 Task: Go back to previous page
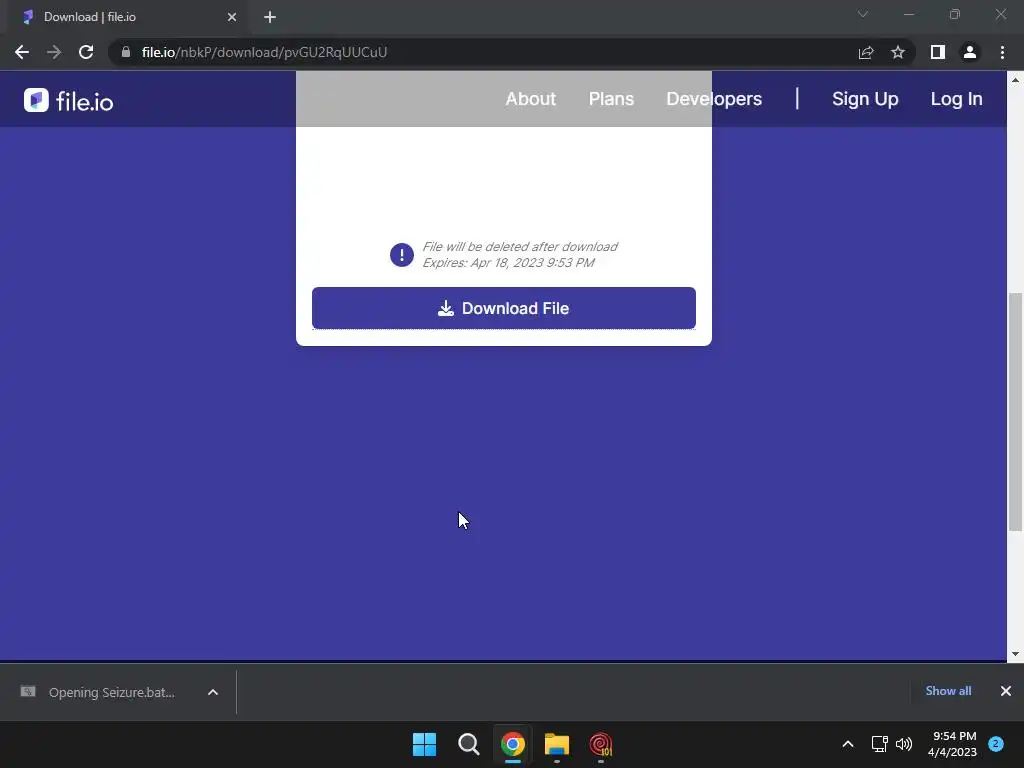[x=22, y=52]
